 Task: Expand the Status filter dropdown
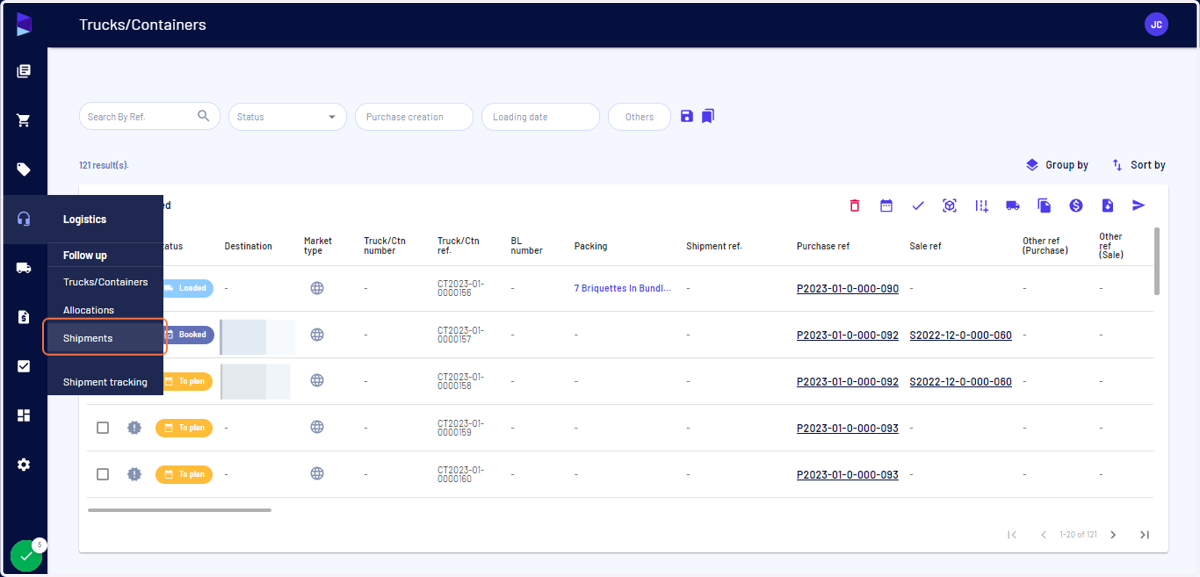287,117
